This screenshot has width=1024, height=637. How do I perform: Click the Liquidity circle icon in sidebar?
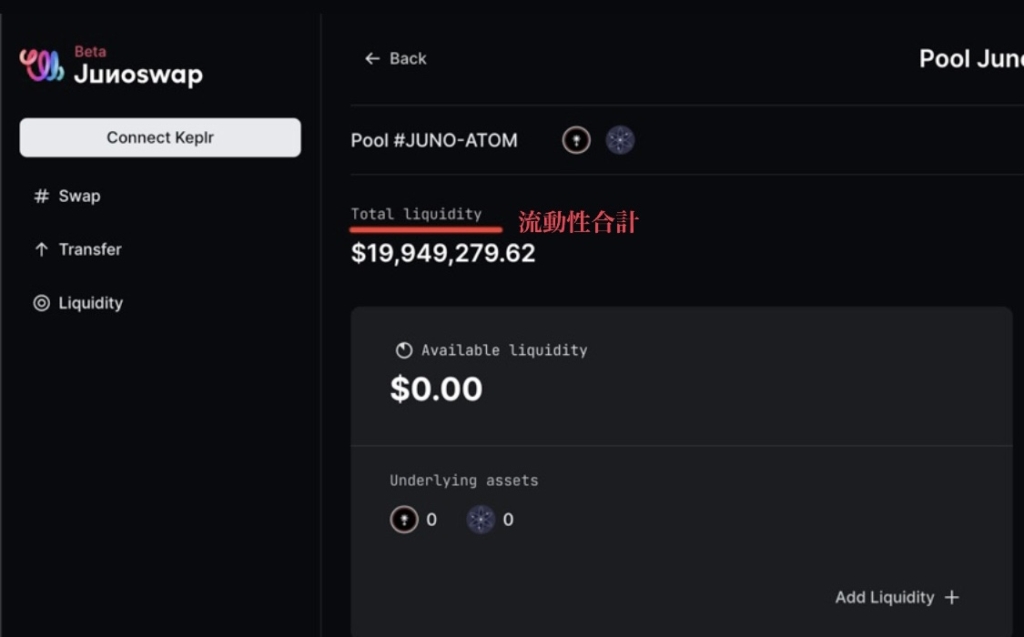(41, 303)
